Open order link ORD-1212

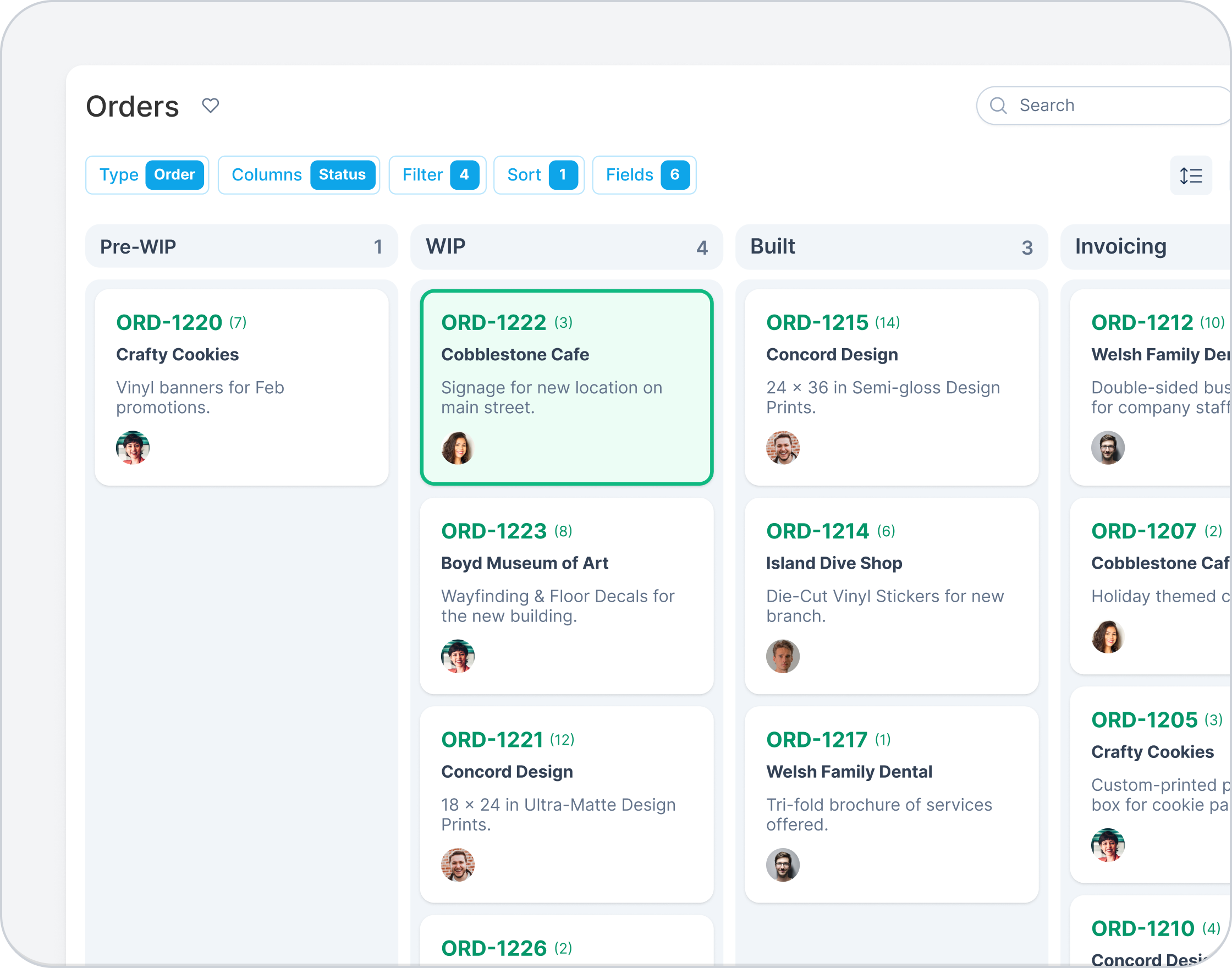(x=1142, y=323)
